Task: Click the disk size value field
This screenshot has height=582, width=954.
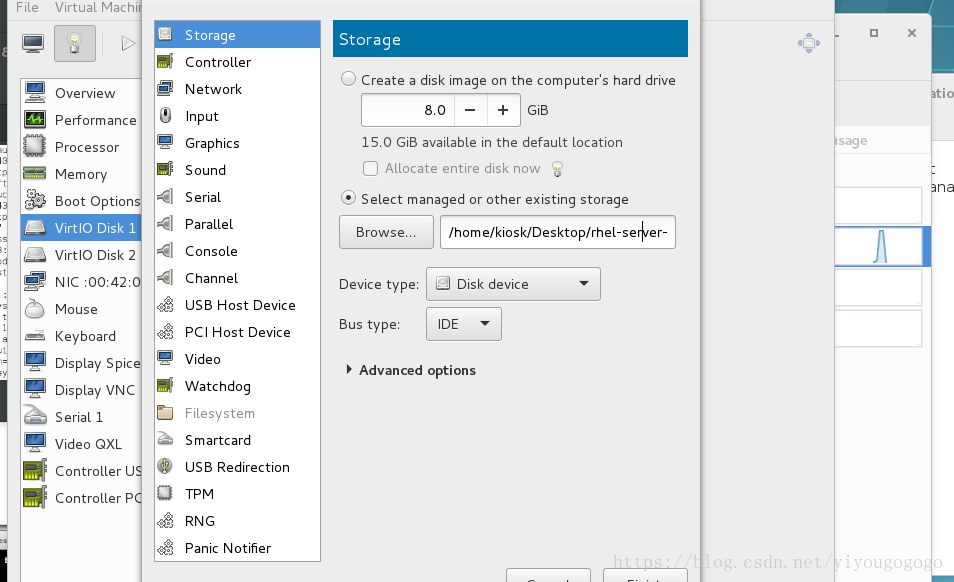Action: click(x=408, y=110)
